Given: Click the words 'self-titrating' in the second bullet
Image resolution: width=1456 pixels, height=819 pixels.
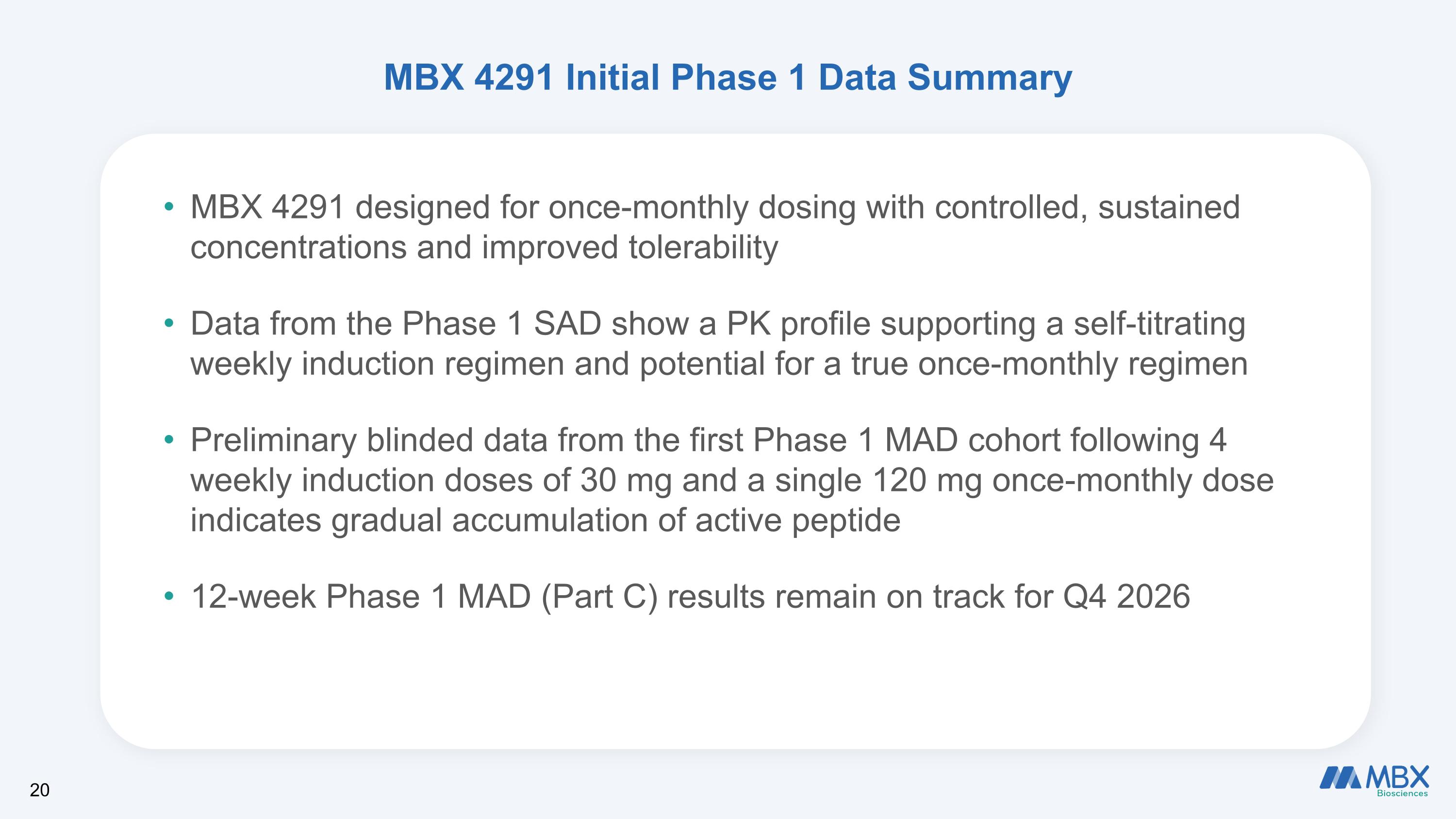Looking at the screenshot, I should [1159, 324].
